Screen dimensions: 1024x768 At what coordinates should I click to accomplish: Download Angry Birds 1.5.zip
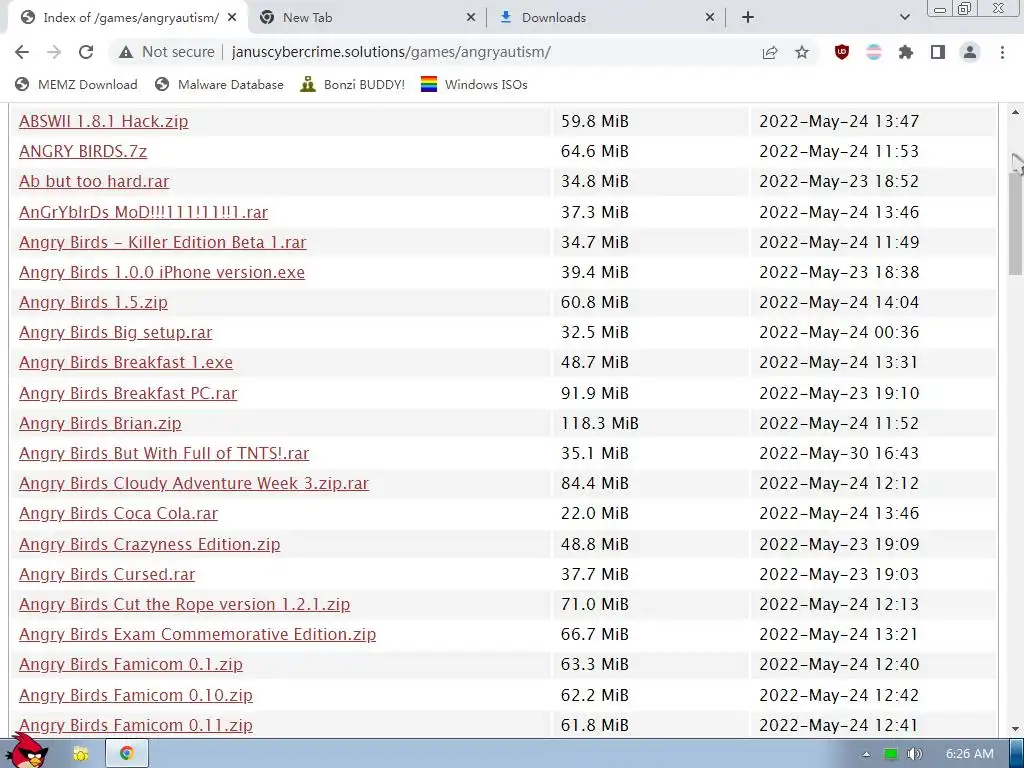(93, 302)
